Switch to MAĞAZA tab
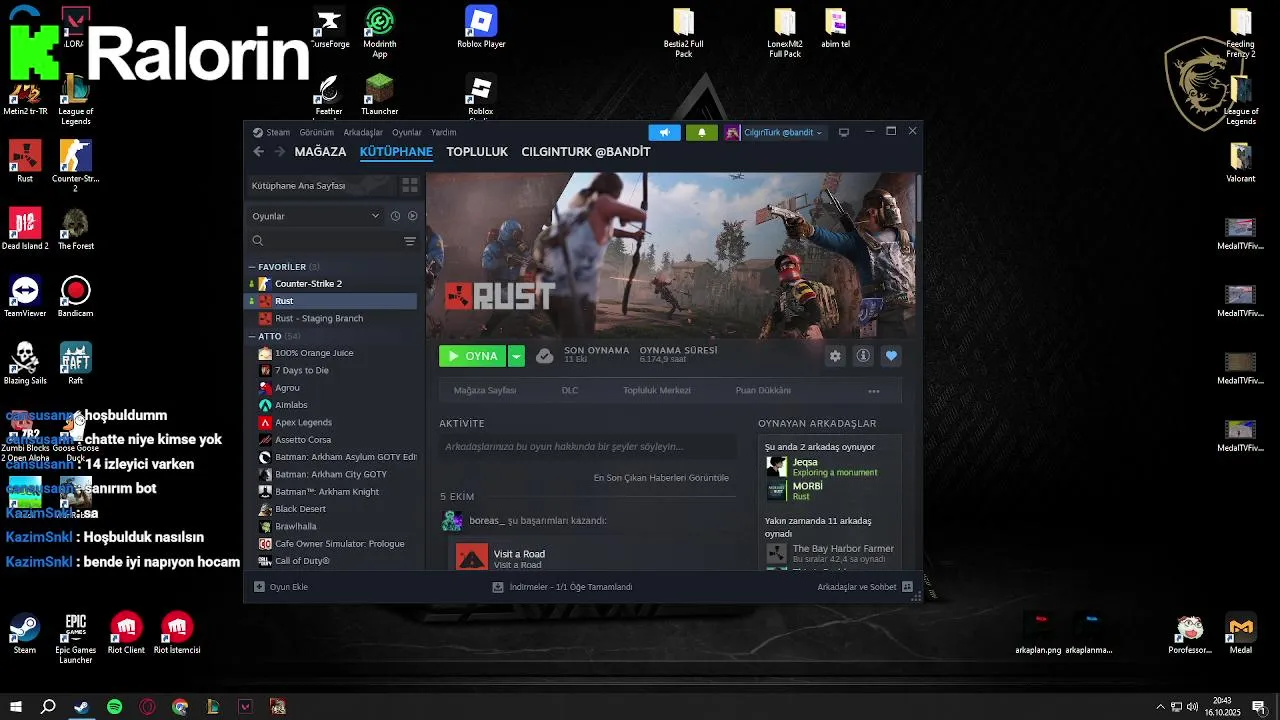Viewport: 1280px width, 720px height. (x=320, y=152)
